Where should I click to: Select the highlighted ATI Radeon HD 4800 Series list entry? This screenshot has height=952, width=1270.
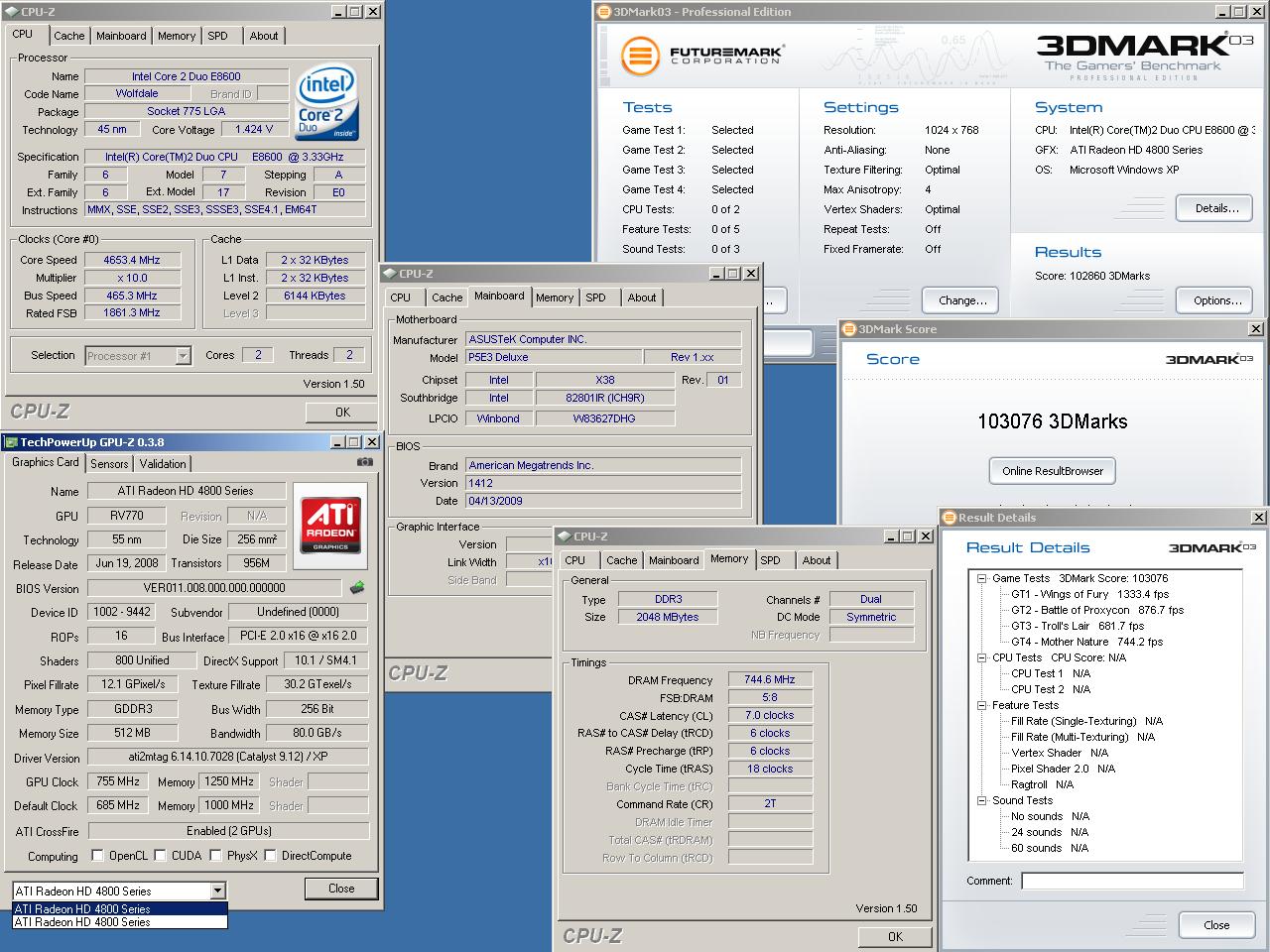(120, 908)
